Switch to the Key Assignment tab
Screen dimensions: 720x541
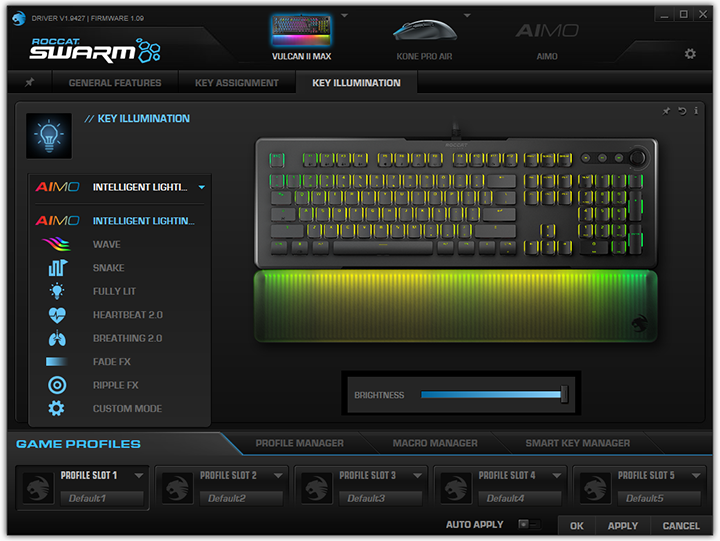(237, 83)
